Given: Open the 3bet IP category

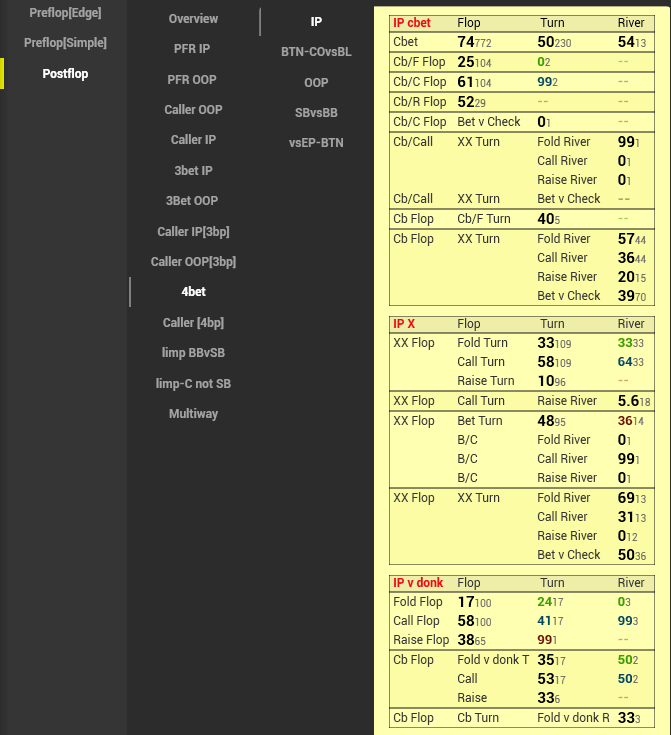Looking at the screenshot, I should [x=193, y=171].
